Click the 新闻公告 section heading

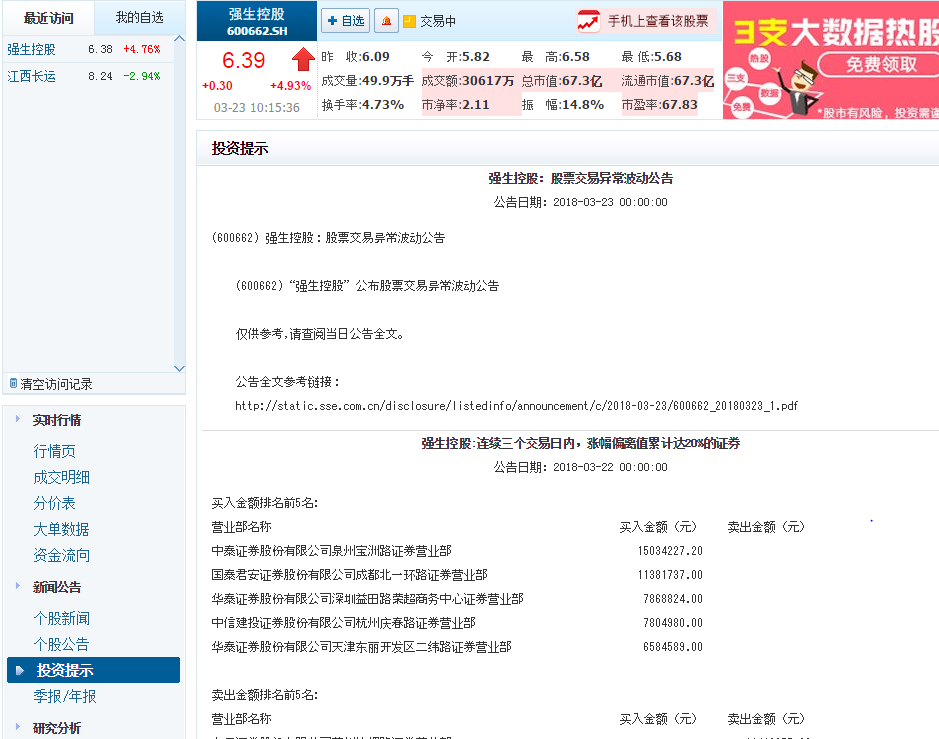[56, 587]
